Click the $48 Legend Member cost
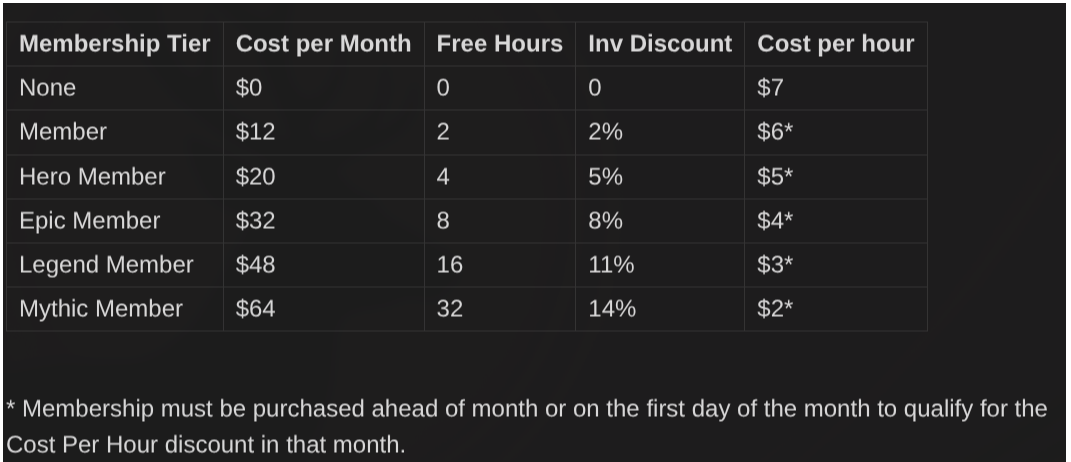Image resolution: width=1071 pixels, height=462 pixels. click(x=324, y=264)
